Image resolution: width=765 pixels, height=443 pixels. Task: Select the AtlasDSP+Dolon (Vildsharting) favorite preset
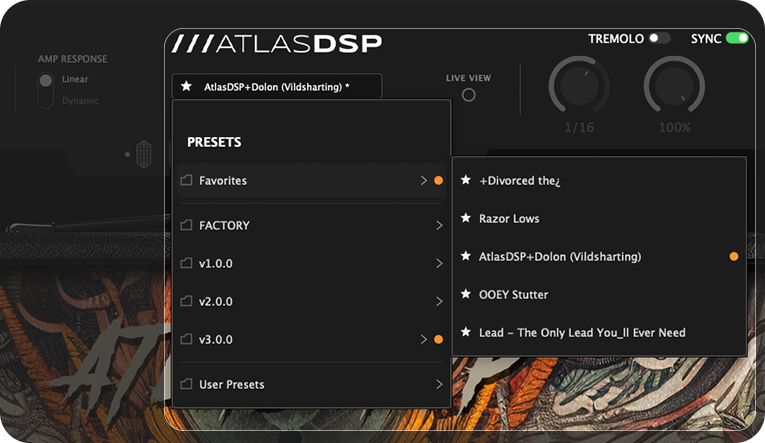599,256
